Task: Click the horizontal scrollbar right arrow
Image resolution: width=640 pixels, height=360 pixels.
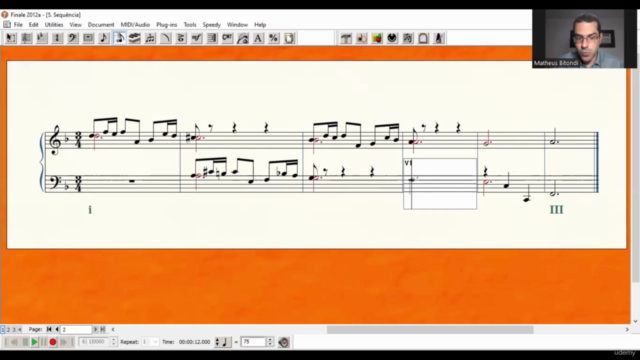Action: point(627,329)
